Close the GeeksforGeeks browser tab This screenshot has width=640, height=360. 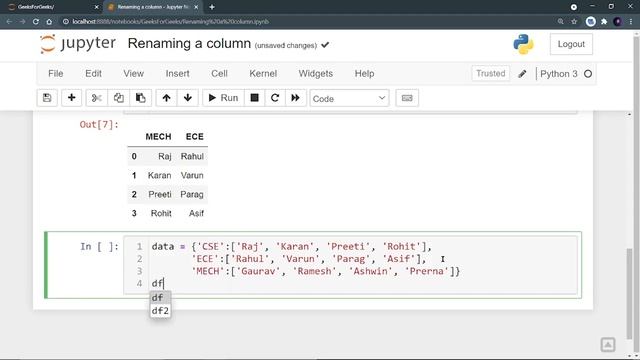97,7
